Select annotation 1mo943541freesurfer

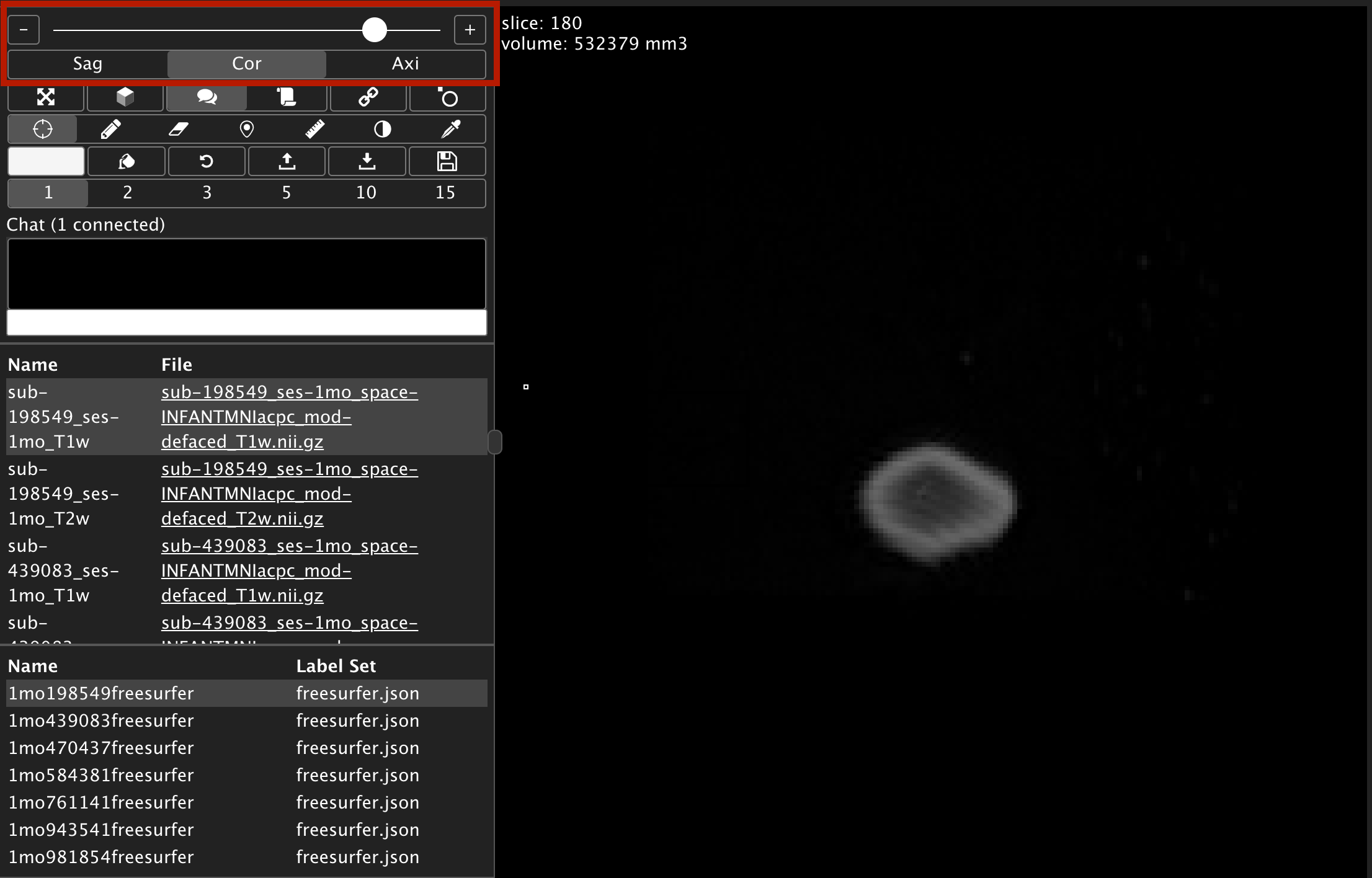pyautogui.click(x=101, y=830)
